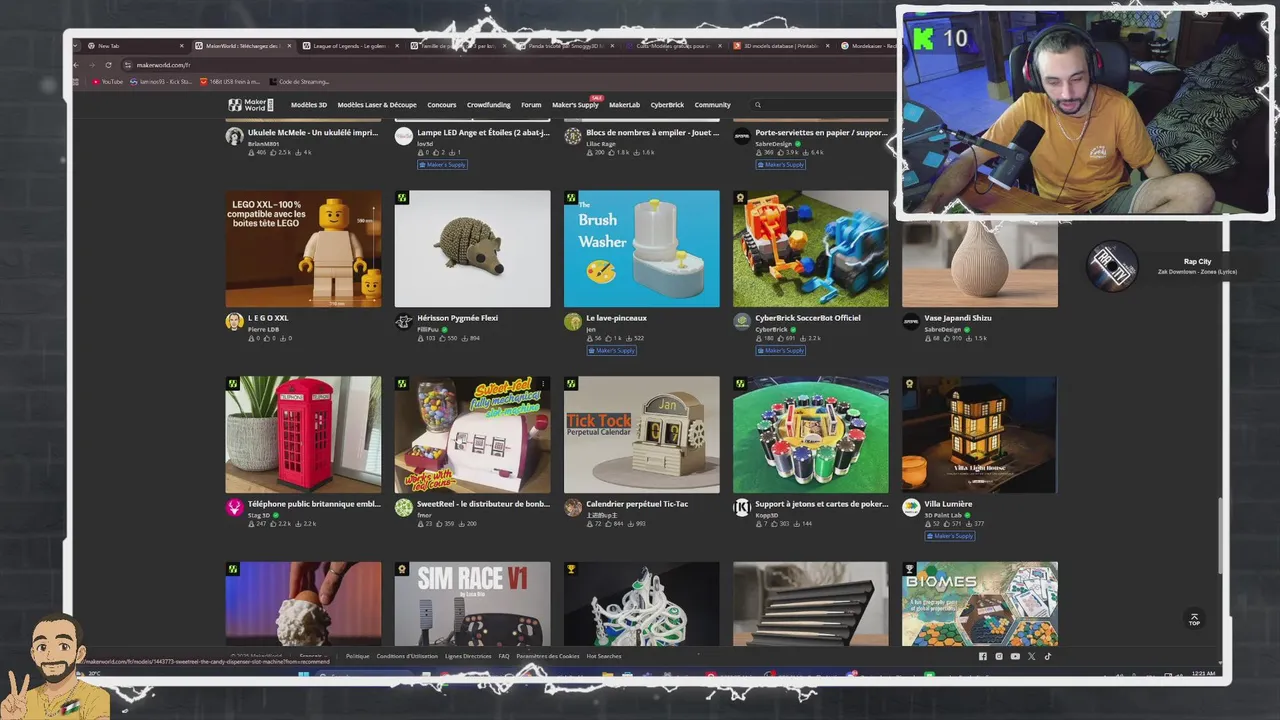Open the red British phone booth thumbnail
The image size is (1280, 720).
[x=303, y=435]
